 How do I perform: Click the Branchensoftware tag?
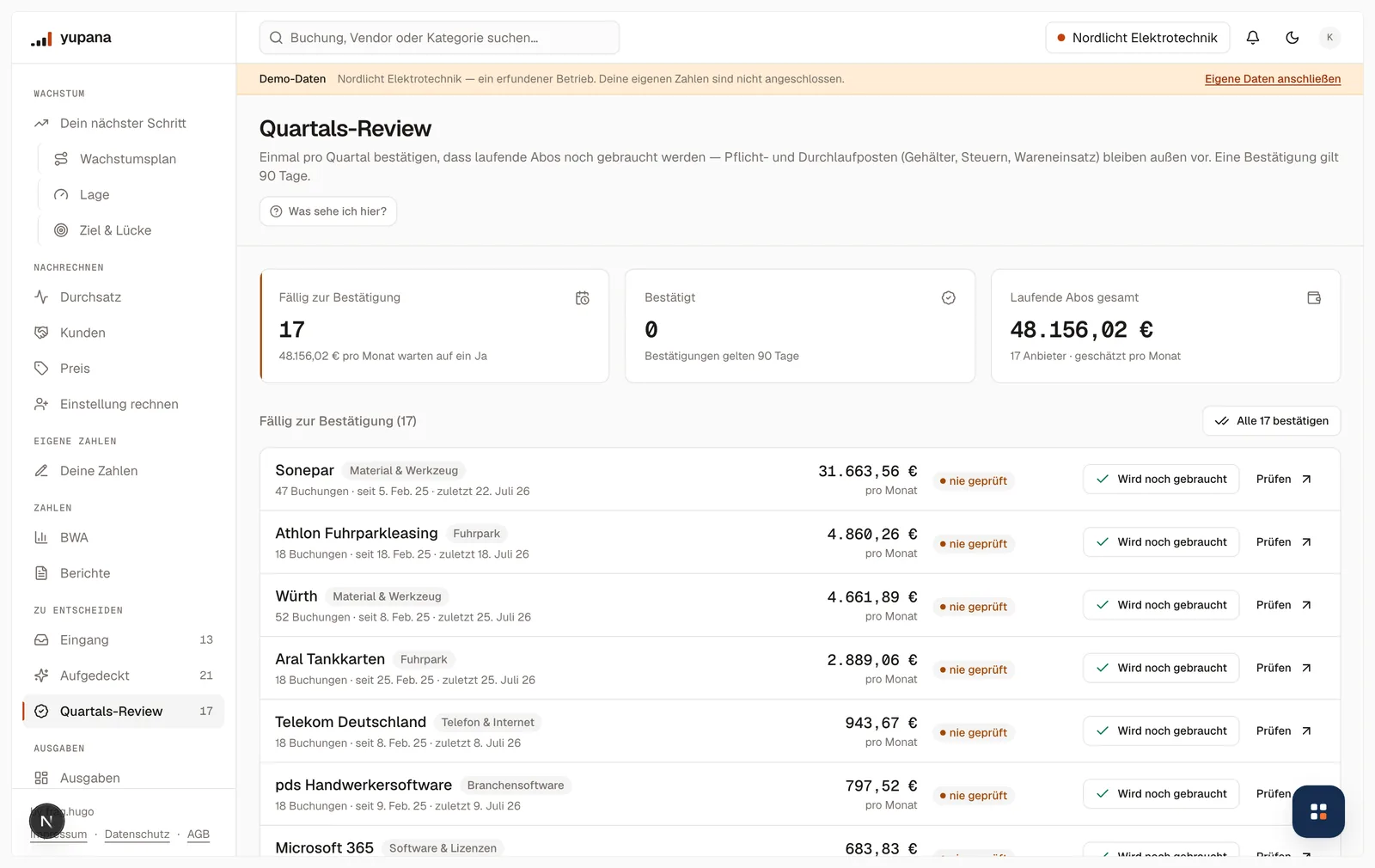[x=516, y=785]
